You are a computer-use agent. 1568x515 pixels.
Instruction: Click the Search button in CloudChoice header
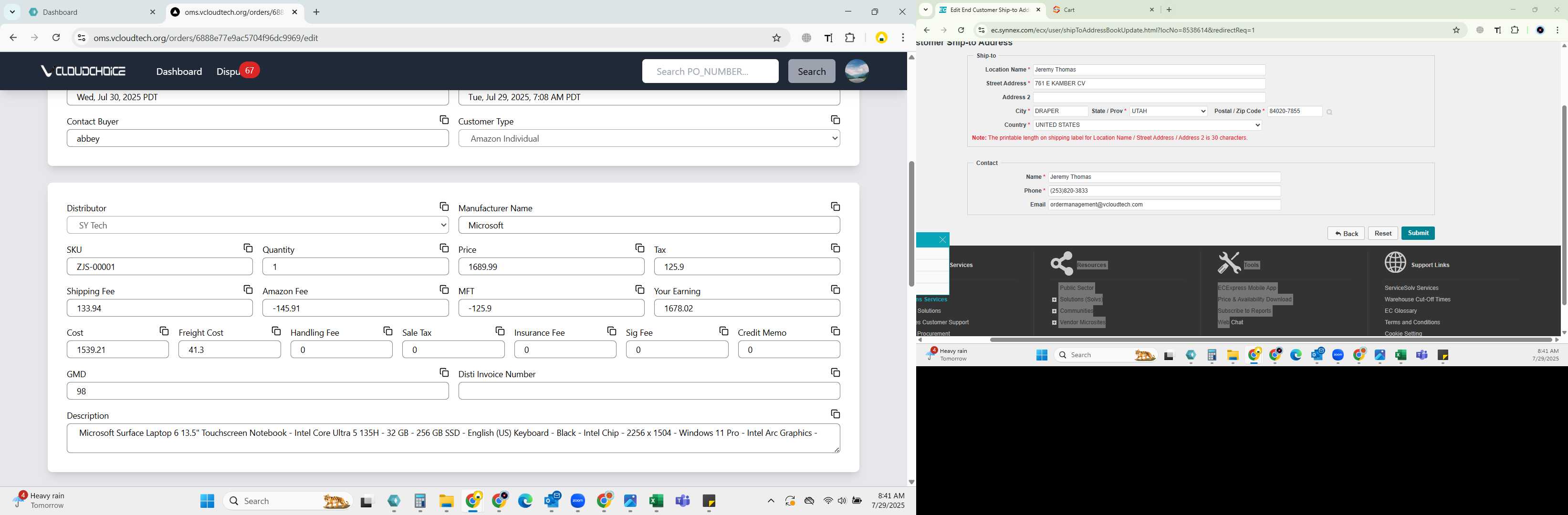point(811,71)
